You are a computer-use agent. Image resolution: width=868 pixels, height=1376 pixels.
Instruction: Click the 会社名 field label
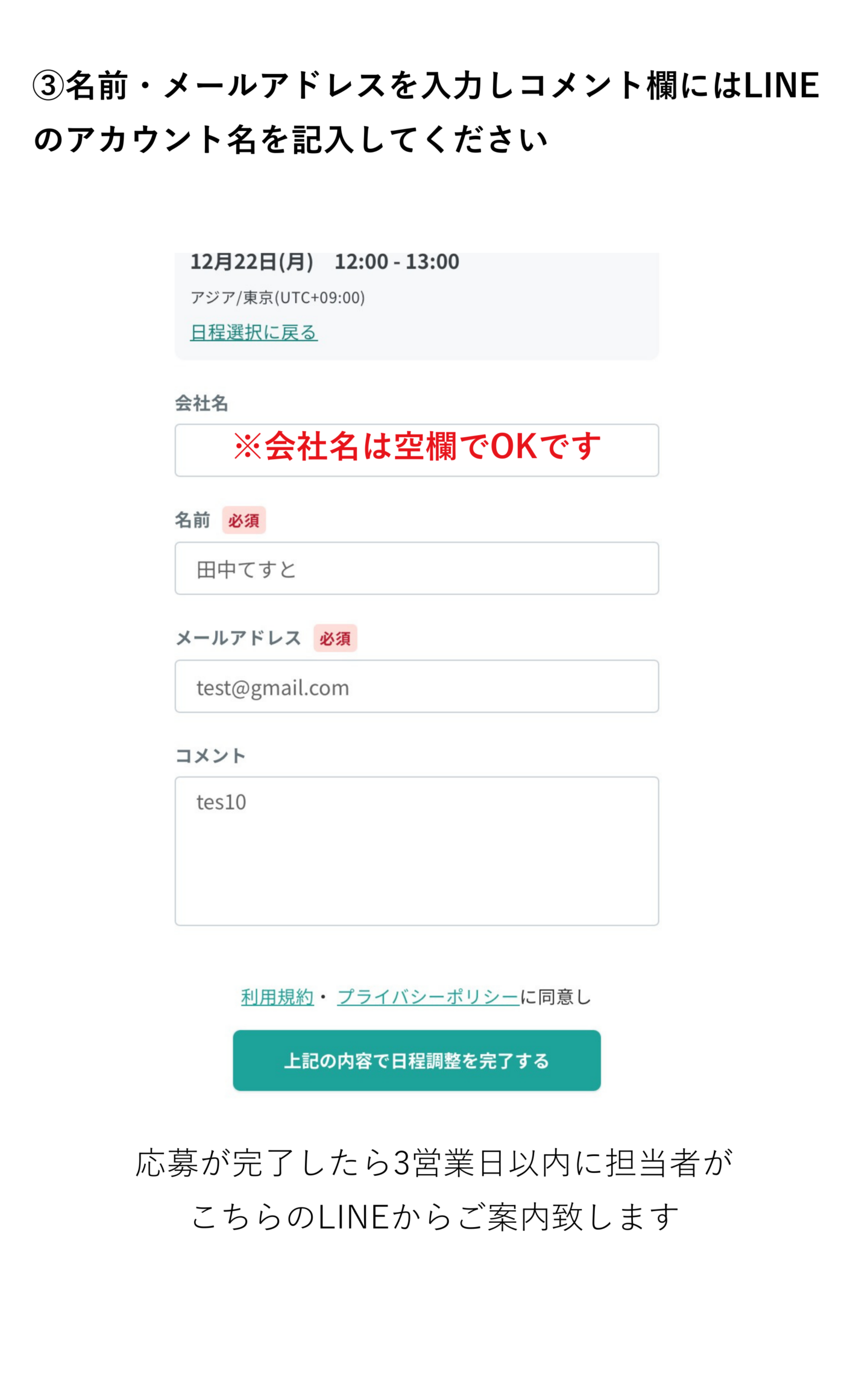click(x=201, y=403)
